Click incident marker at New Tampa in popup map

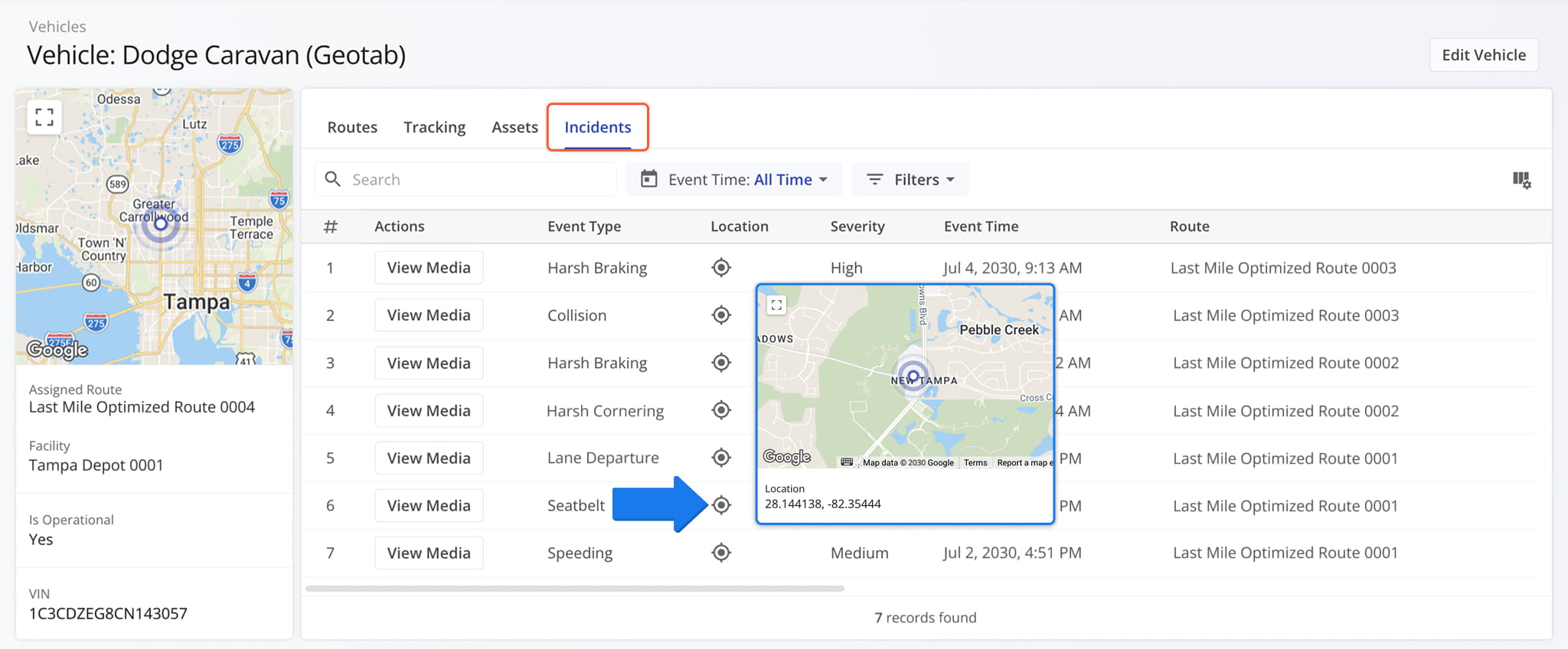[x=913, y=376]
